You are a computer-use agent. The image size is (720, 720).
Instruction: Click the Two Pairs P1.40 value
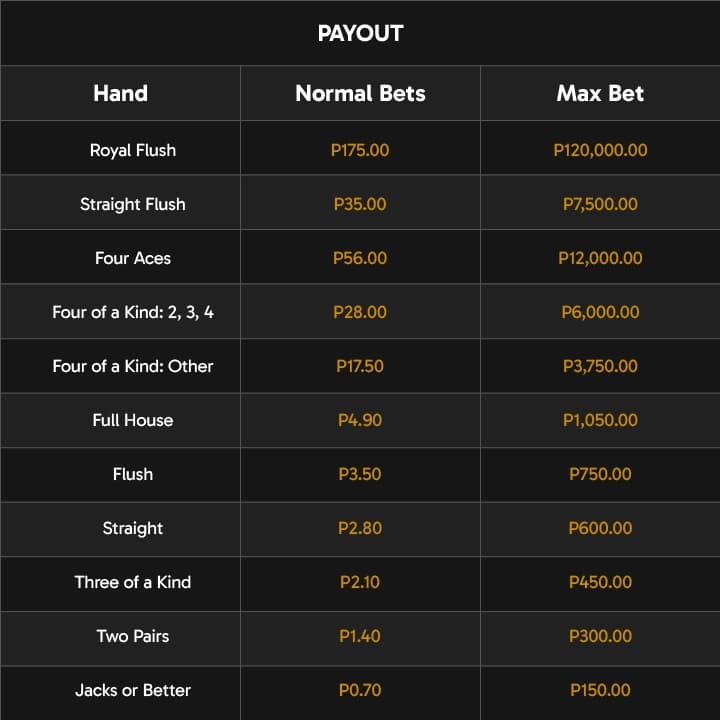(360, 636)
